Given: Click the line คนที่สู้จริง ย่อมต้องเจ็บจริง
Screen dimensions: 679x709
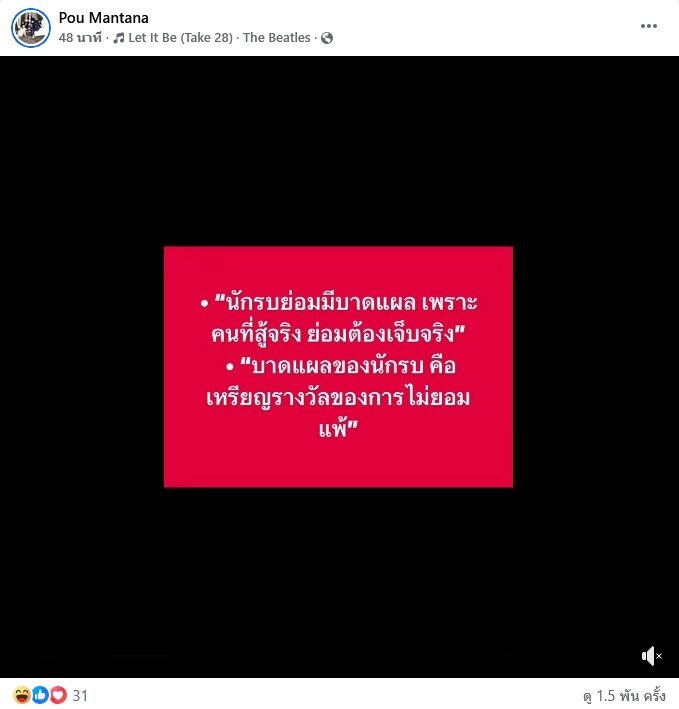Looking at the screenshot, I should click(x=338, y=335).
